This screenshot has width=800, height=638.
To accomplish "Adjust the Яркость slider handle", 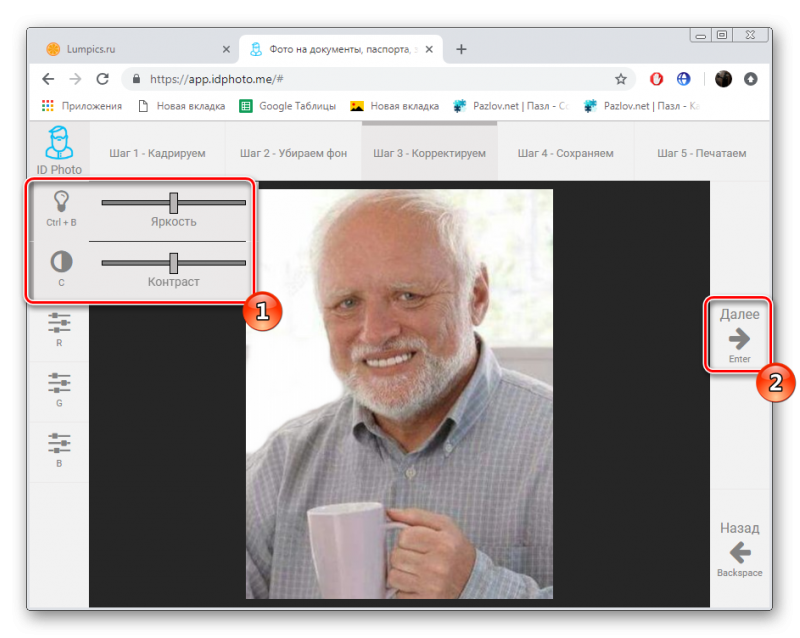I will point(173,203).
